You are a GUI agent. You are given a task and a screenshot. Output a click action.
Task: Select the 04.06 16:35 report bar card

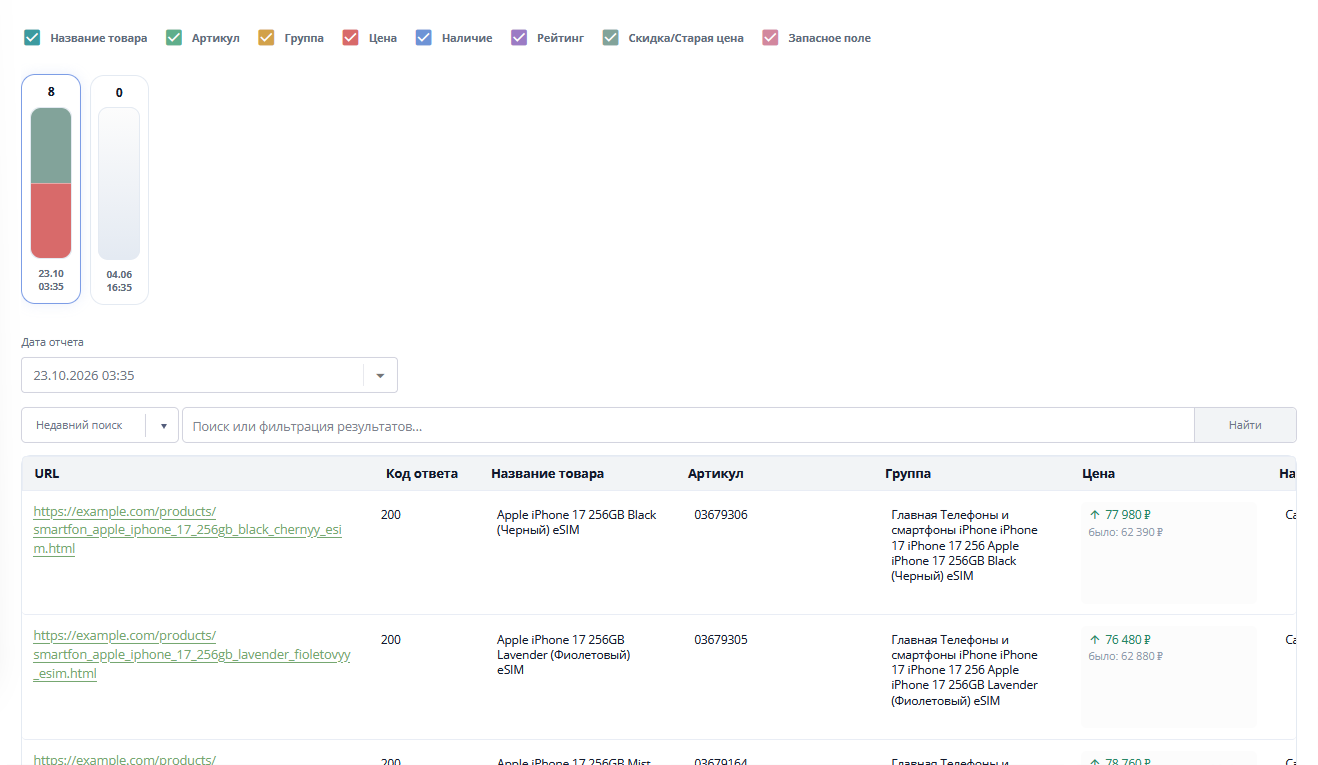(x=119, y=189)
